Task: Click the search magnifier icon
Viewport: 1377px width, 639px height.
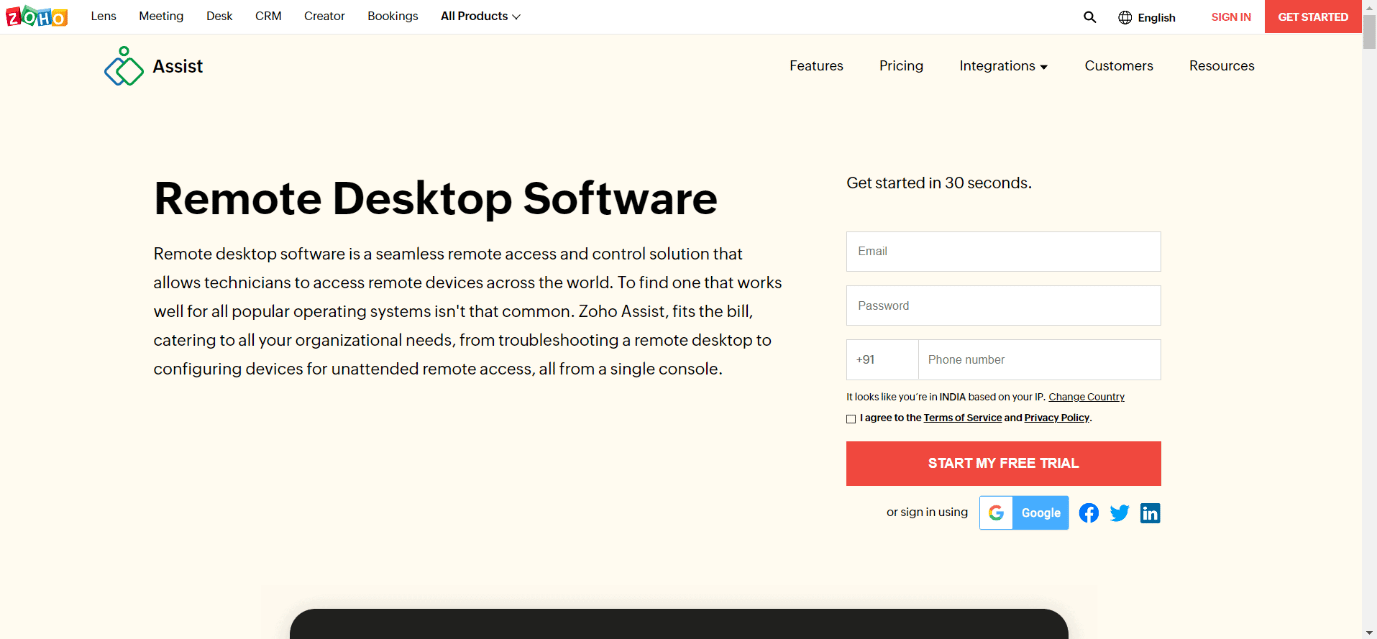Action: point(1090,17)
